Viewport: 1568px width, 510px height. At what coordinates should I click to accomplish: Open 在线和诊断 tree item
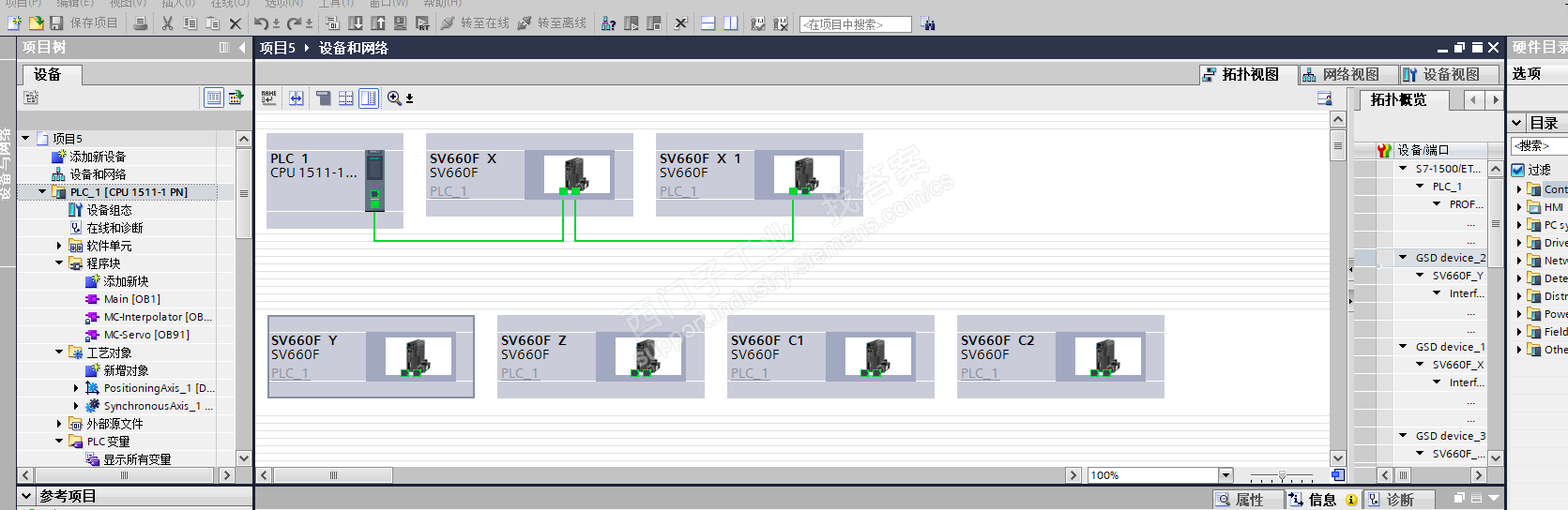click(114, 228)
